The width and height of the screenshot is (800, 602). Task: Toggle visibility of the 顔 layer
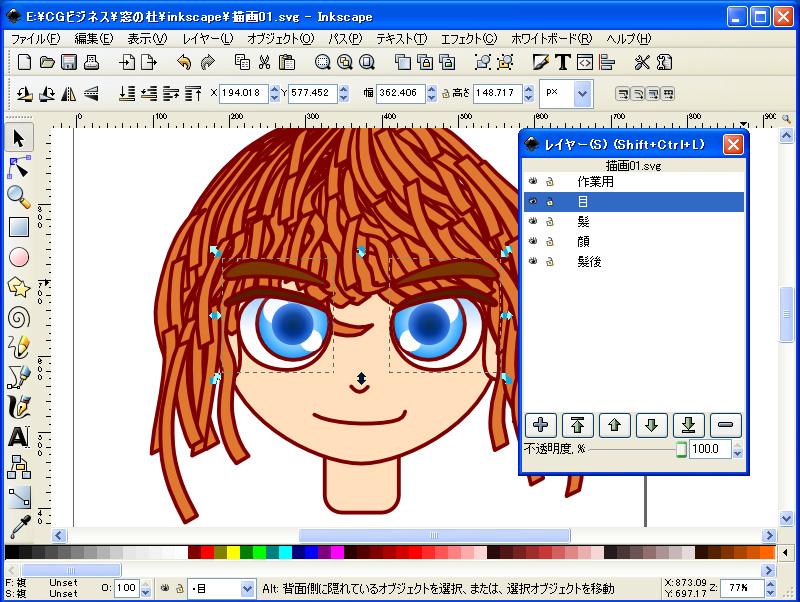coord(532,241)
